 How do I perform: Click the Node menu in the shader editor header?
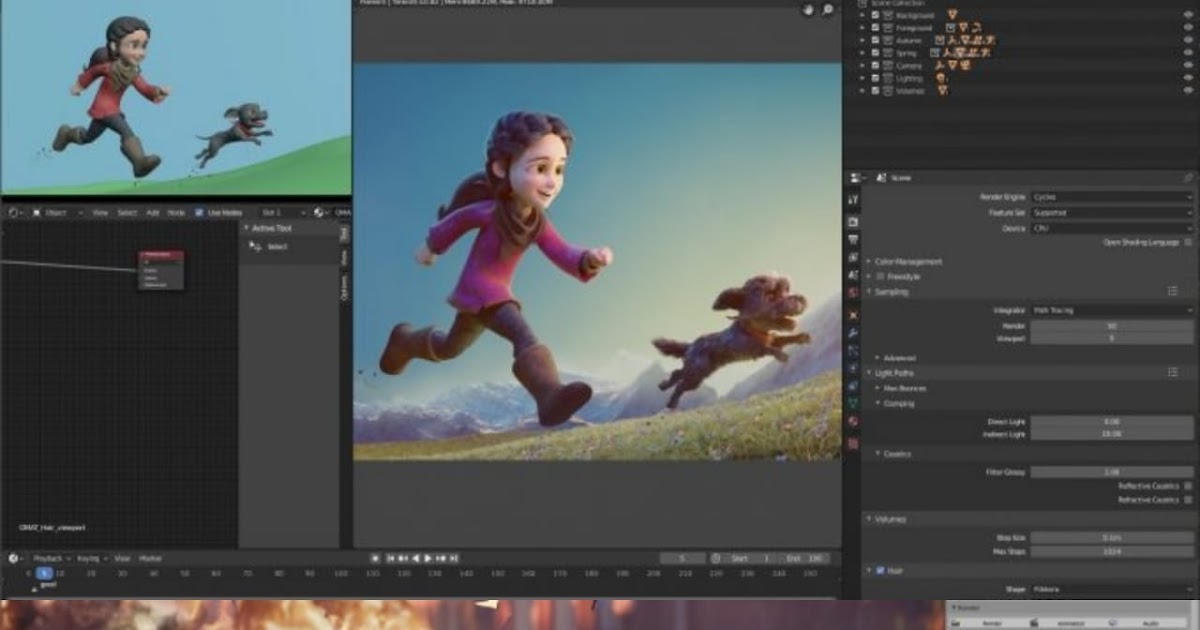click(176, 212)
